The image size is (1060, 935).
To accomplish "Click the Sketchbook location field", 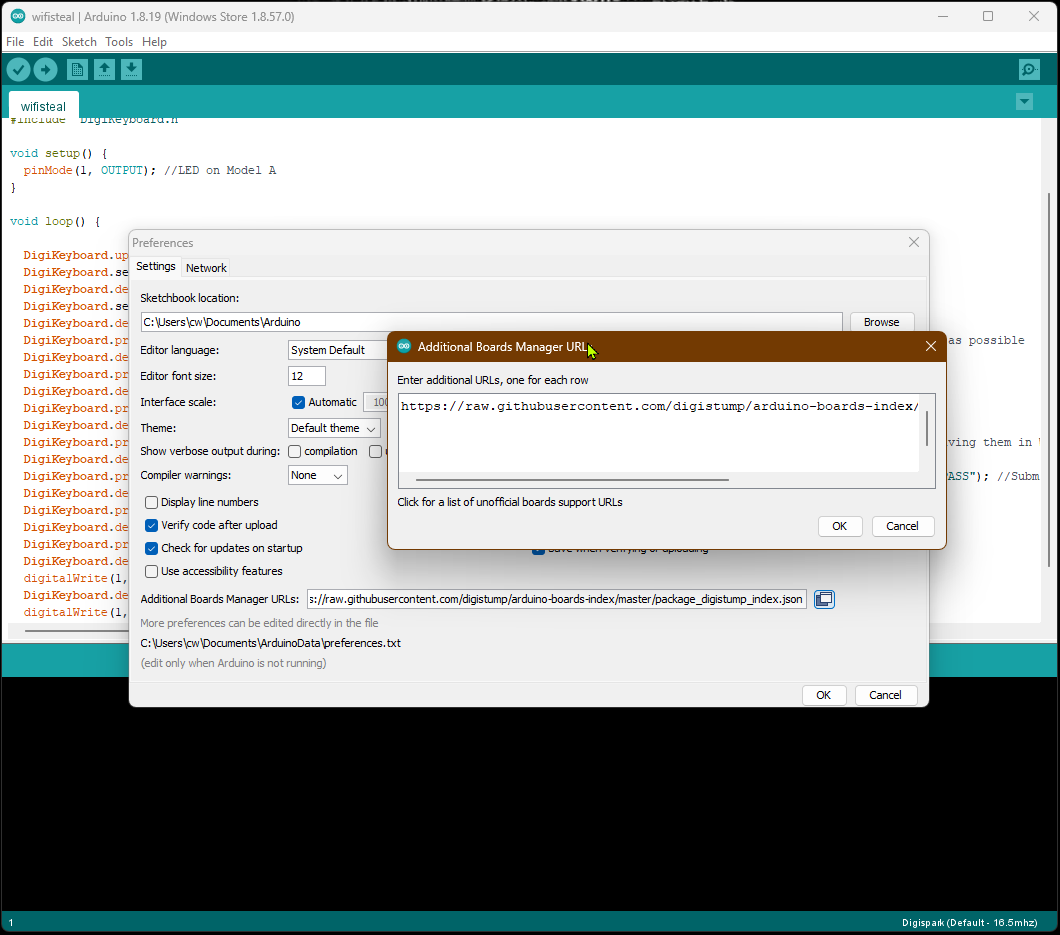I will click(x=491, y=322).
